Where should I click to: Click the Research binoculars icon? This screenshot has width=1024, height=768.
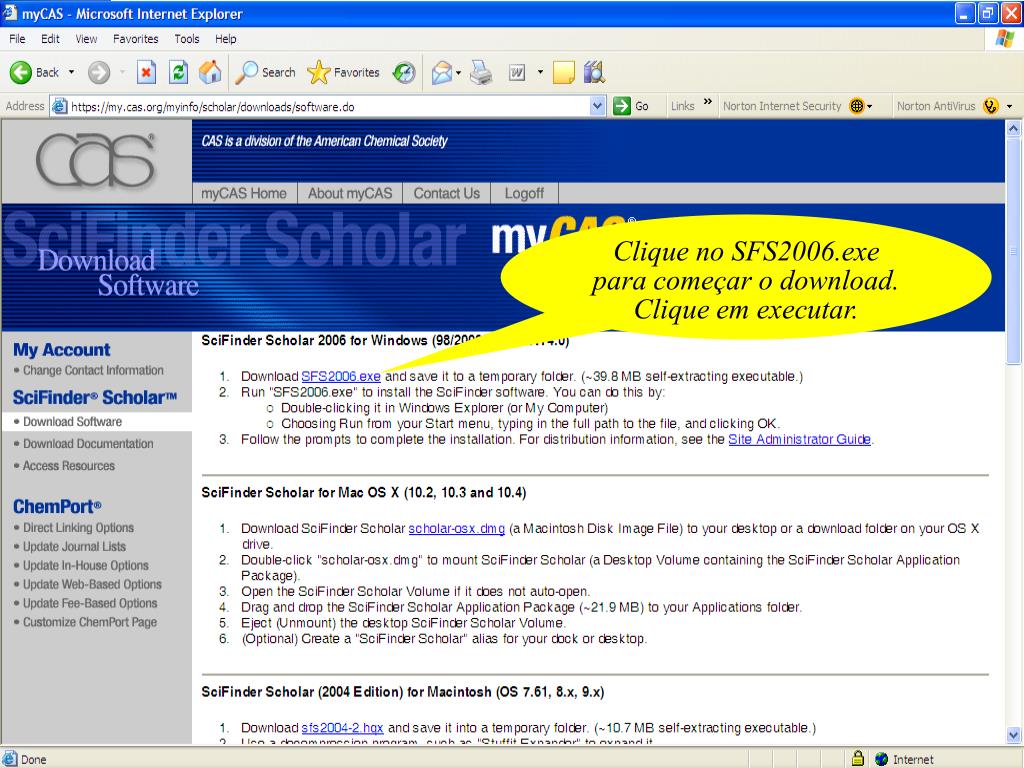click(x=594, y=72)
